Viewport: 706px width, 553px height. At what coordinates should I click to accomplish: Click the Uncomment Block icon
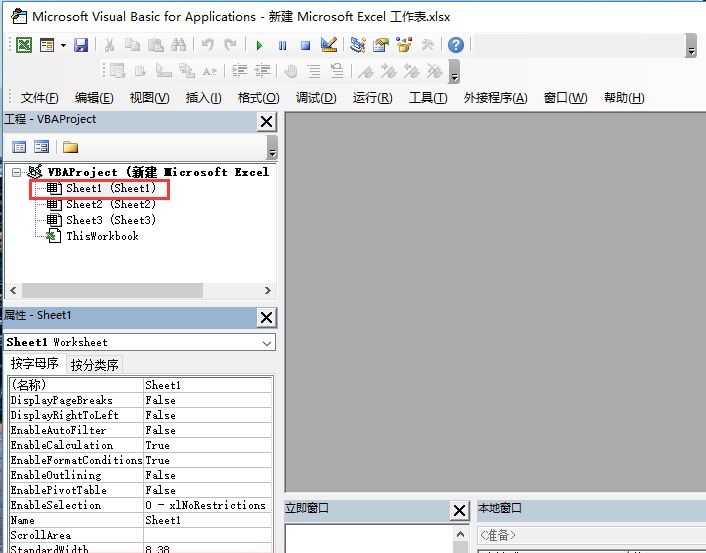tap(337, 71)
